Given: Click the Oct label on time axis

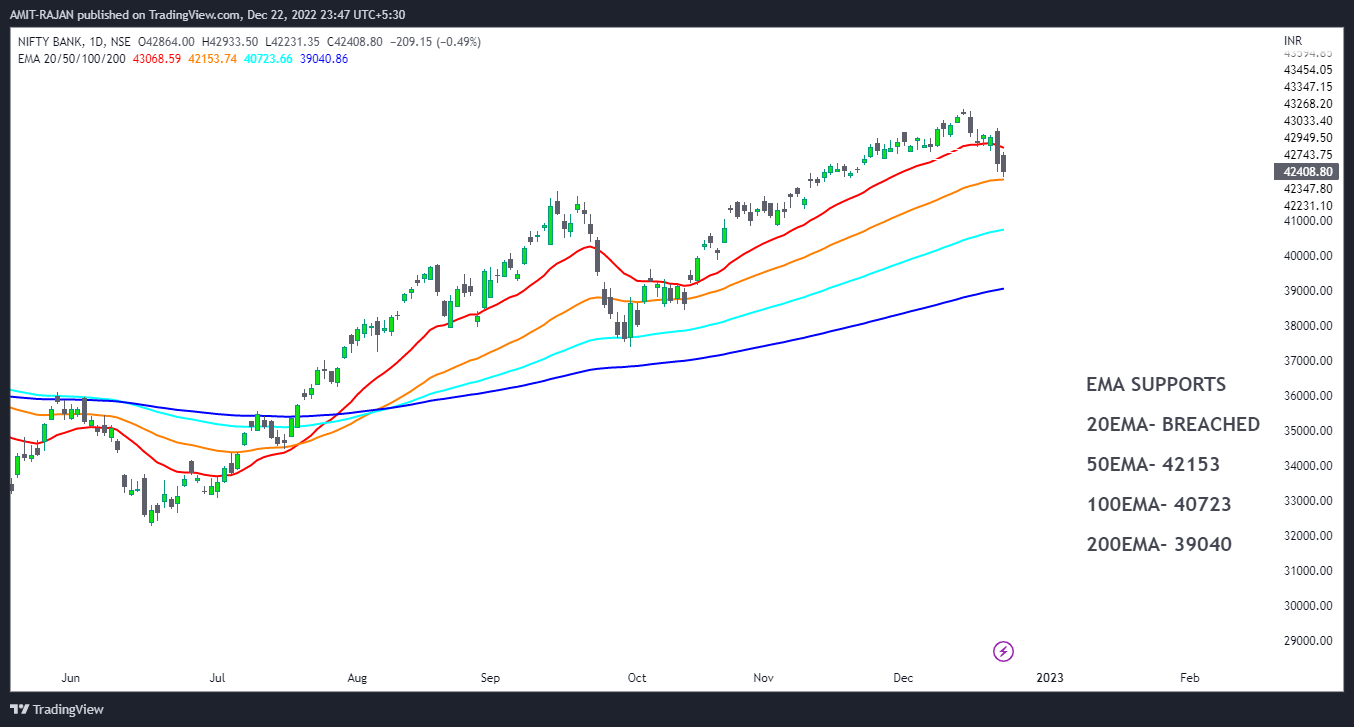Looking at the screenshot, I should pyautogui.click(x=637, y=678).
